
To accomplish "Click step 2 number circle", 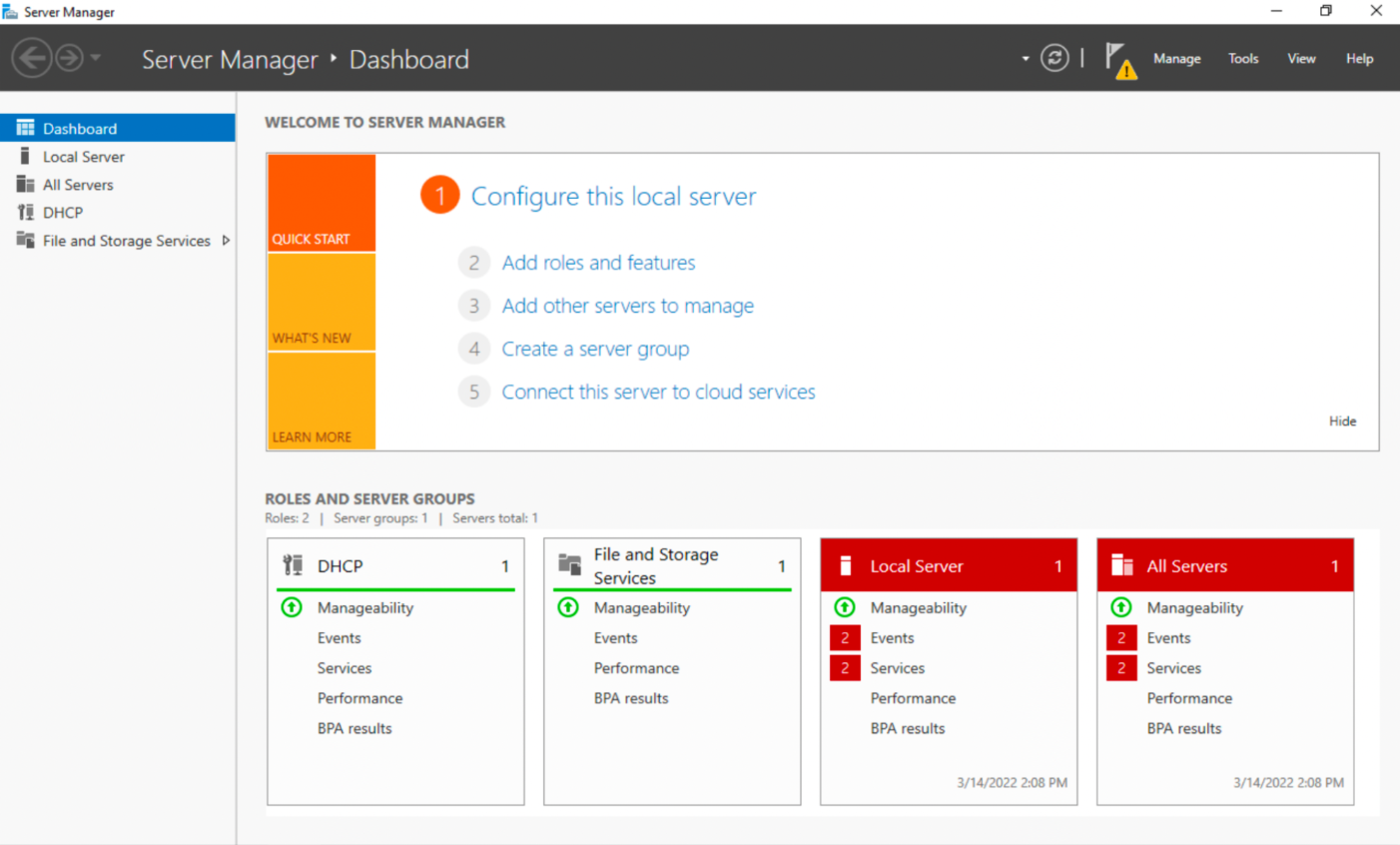I will [474, 263].
